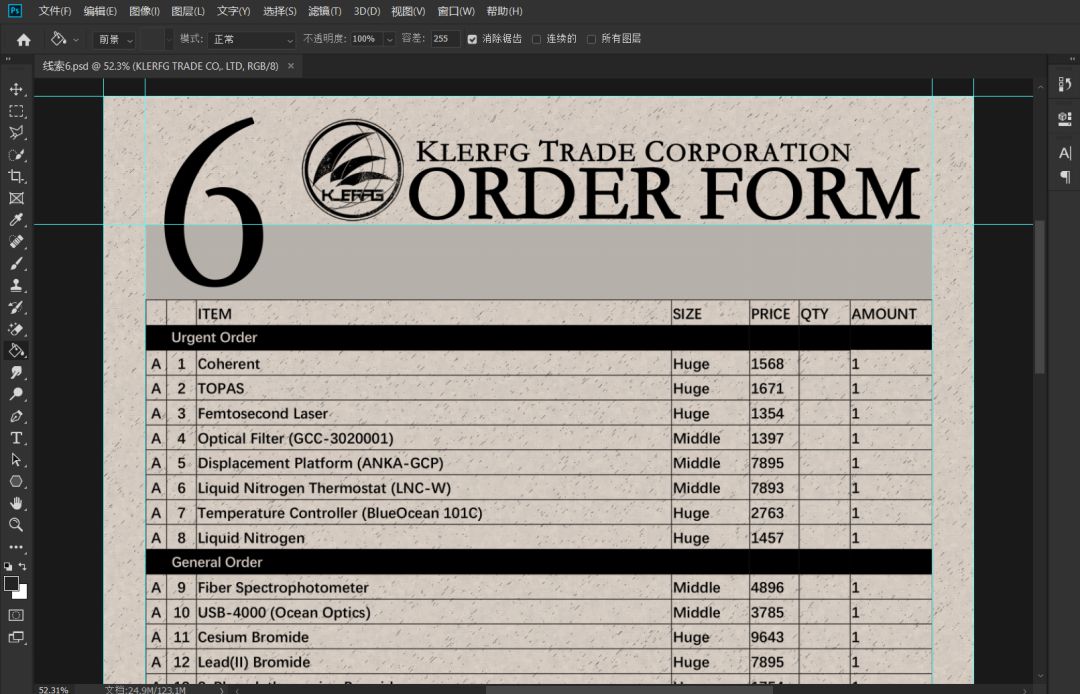Screen dimensions: 1080x694
Task: Select the Brush tool
Action: point(16,263)
